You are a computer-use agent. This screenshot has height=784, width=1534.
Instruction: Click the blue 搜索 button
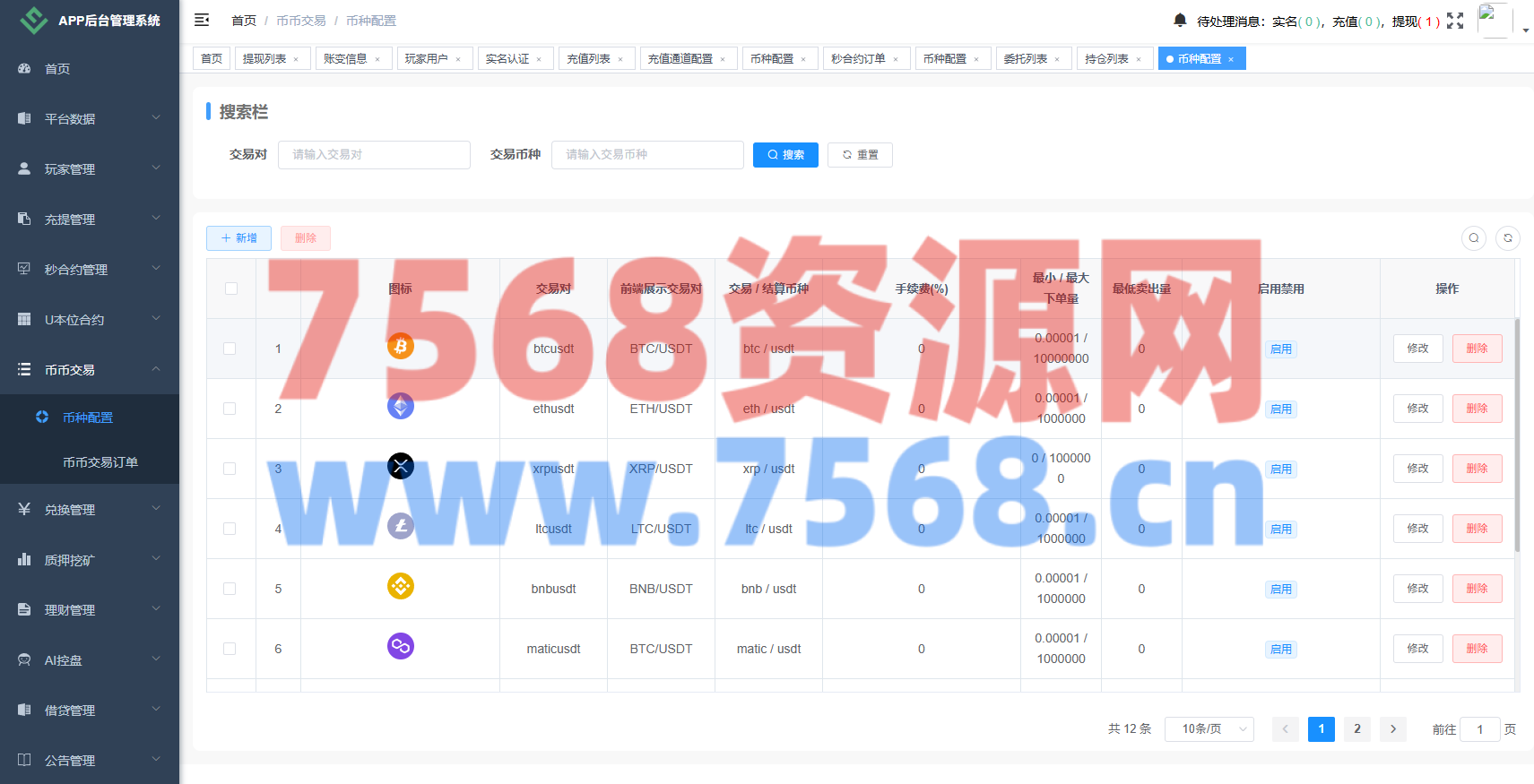785,155
